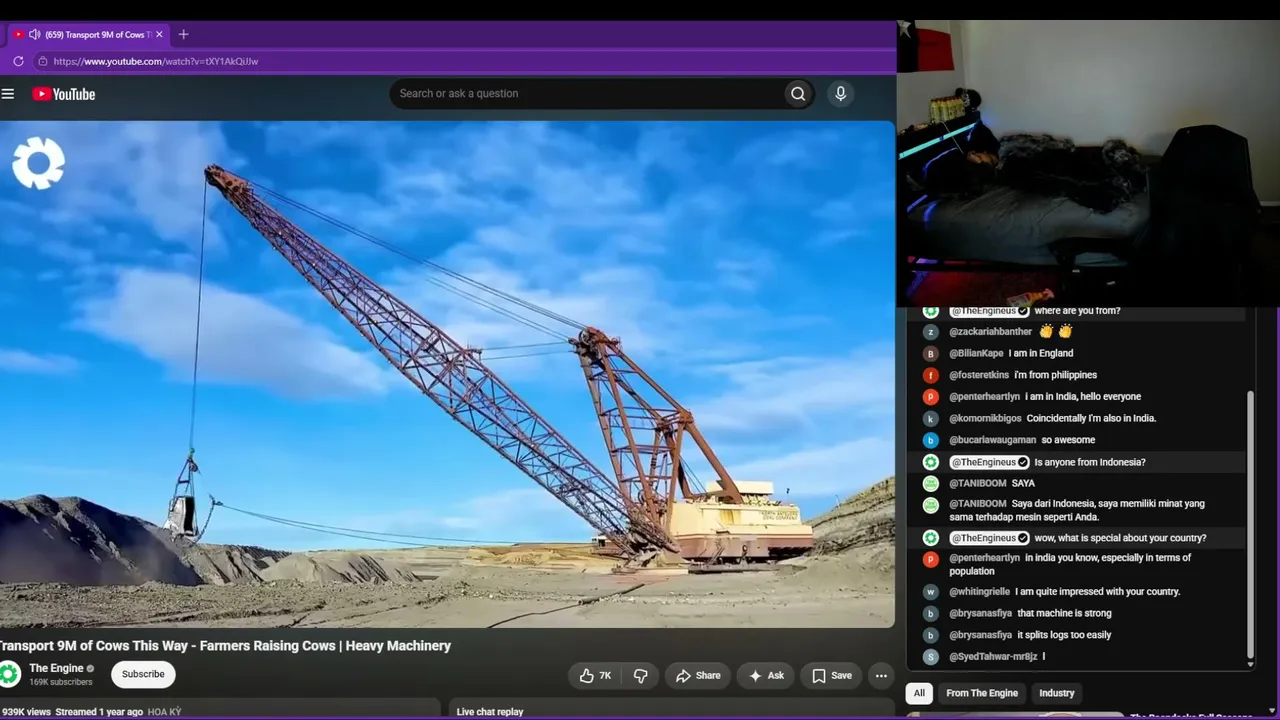
Task: Click the avatar of @SyedTahwar-mr8jz in chat
Action: pos(930,657)
